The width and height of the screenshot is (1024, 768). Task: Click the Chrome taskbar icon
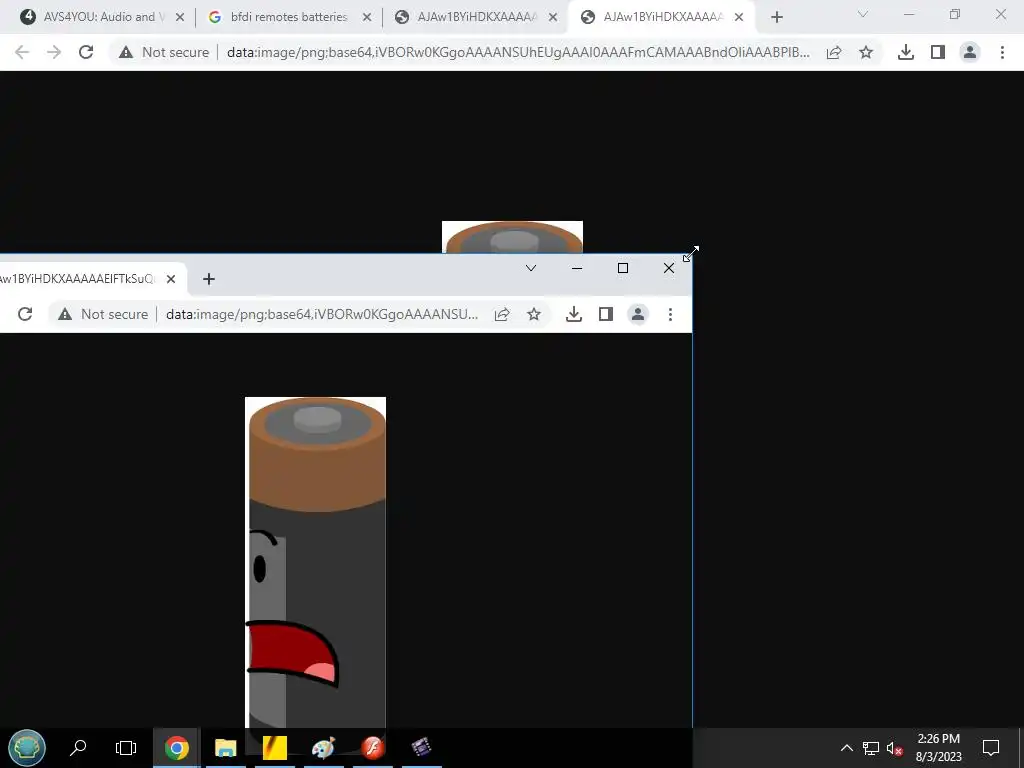click(x=176, y=747)
